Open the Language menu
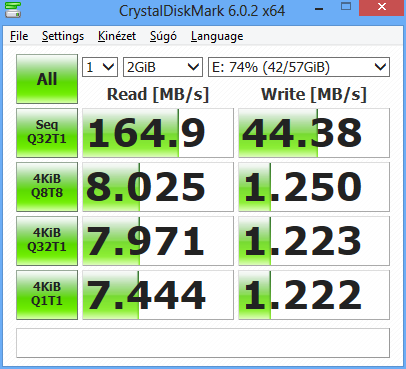 pos(217,36)
